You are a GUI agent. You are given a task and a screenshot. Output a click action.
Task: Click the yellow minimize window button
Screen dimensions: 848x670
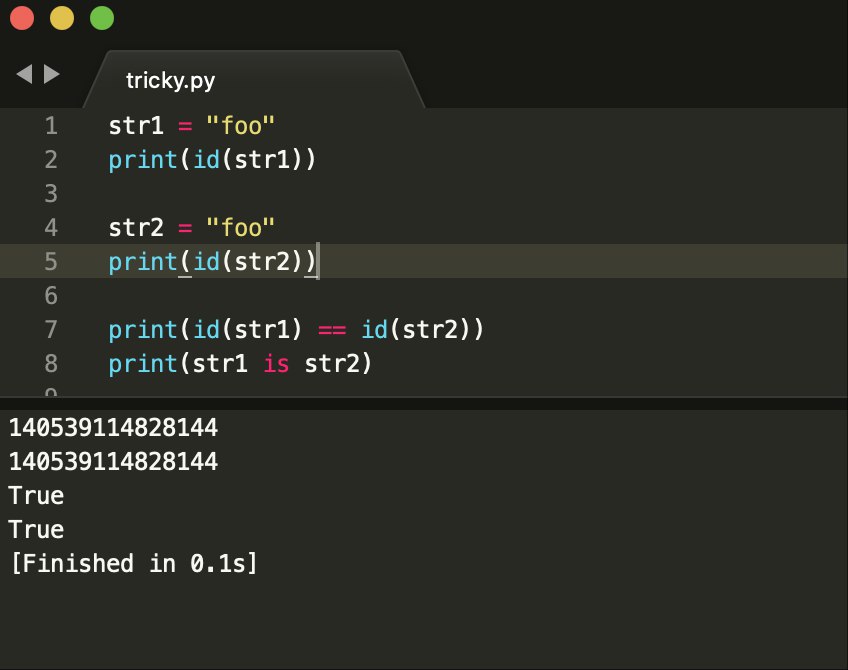click(62, 18)
